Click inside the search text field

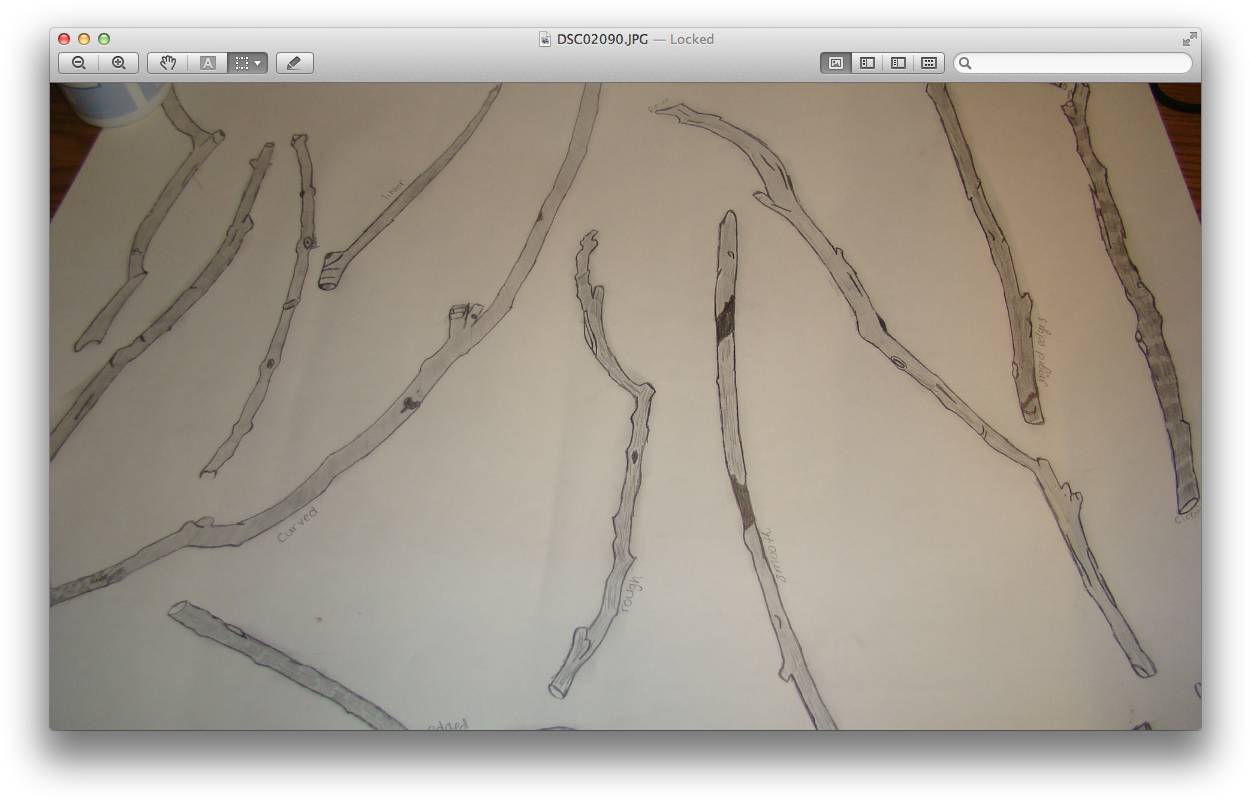point(1080,63)
